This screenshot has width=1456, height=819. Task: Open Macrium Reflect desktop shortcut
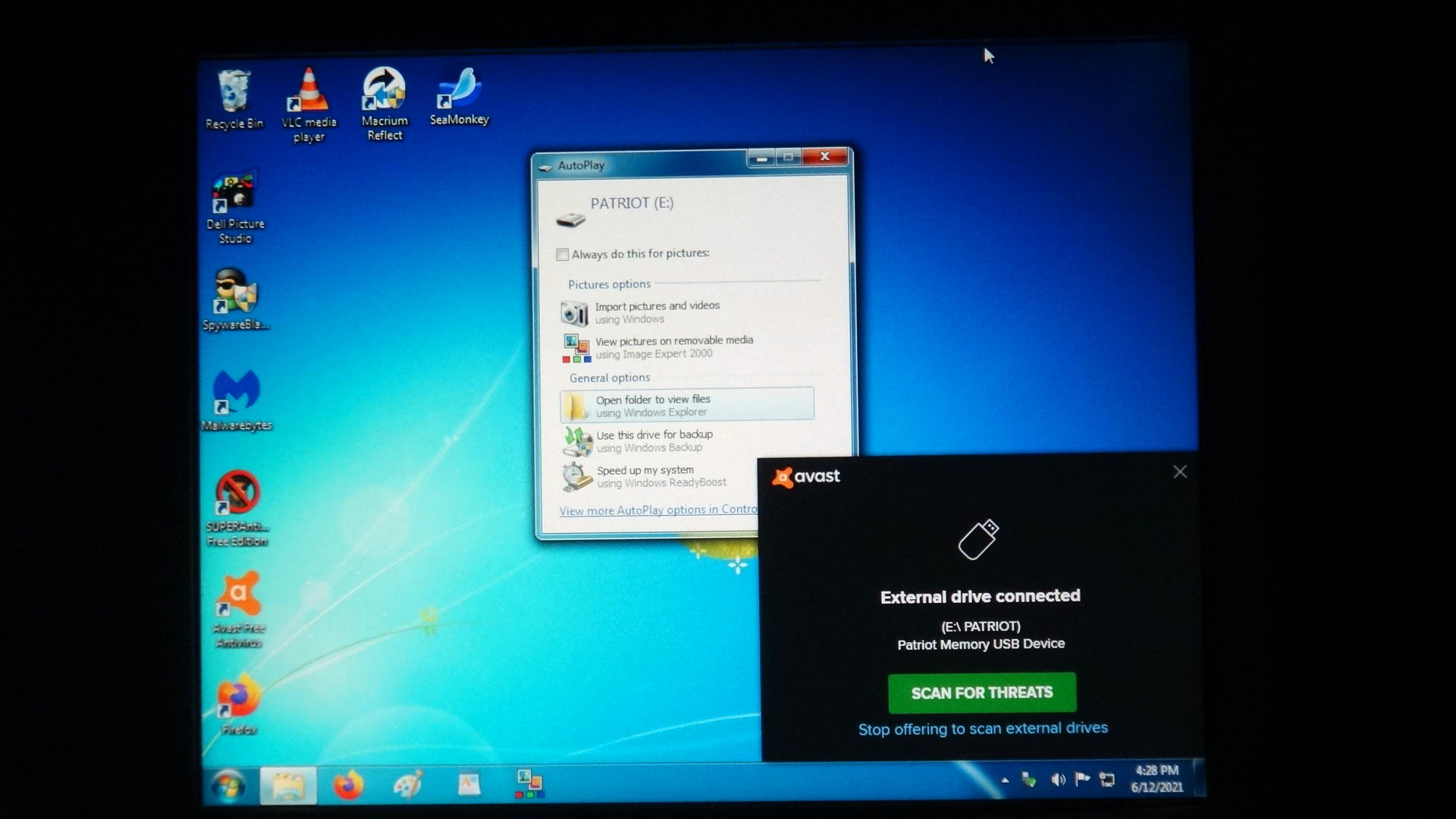pyautogui.click(x=384, y=105)
